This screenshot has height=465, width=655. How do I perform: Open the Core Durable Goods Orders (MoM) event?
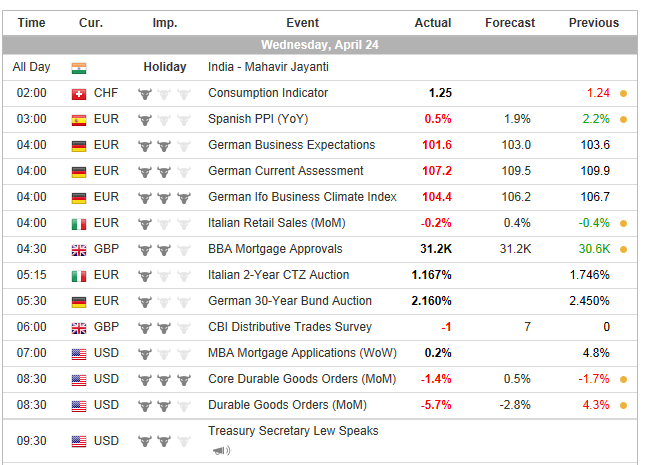[301, 380]
